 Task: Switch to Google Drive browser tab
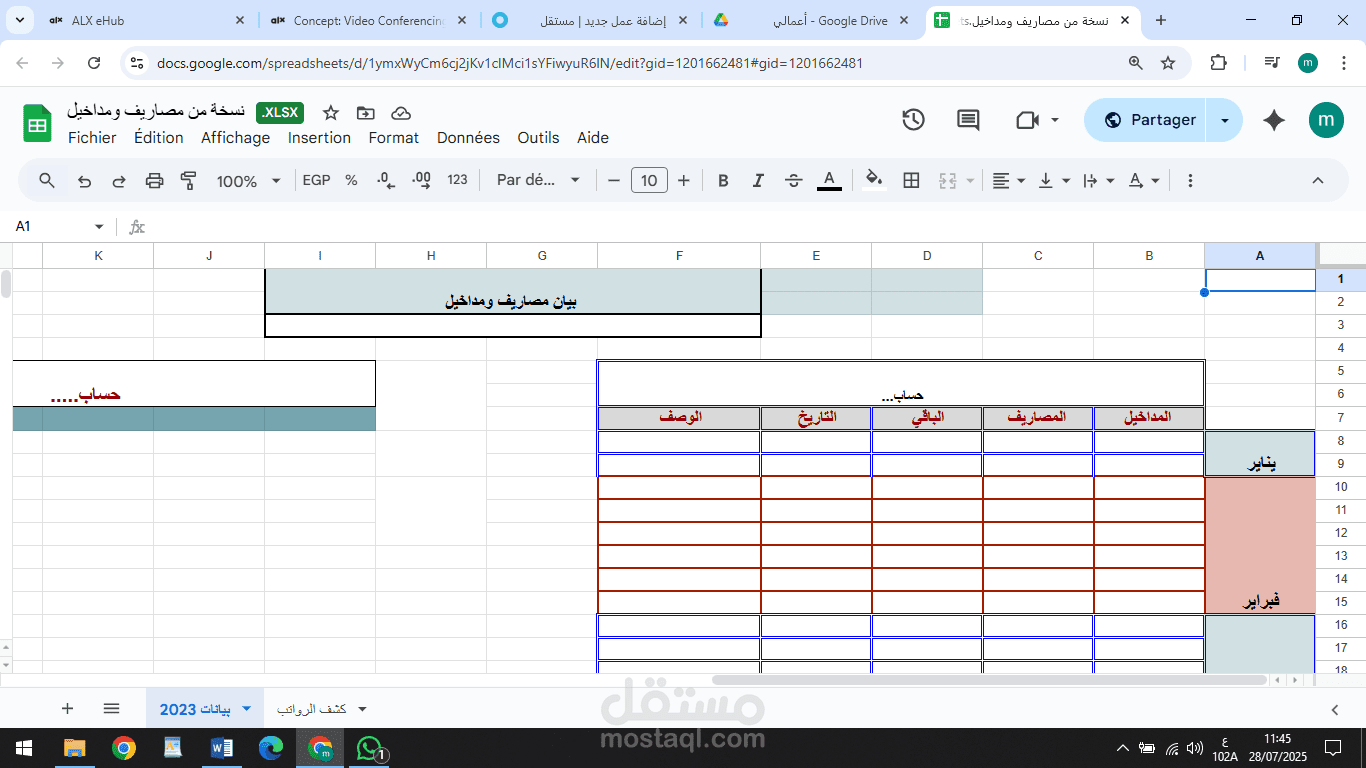[810, 20]
